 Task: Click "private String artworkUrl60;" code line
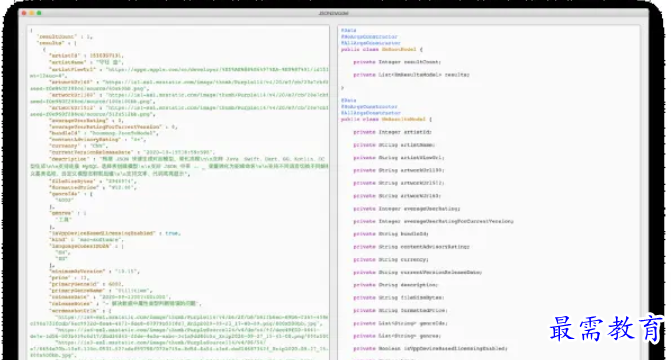[397, 196]
